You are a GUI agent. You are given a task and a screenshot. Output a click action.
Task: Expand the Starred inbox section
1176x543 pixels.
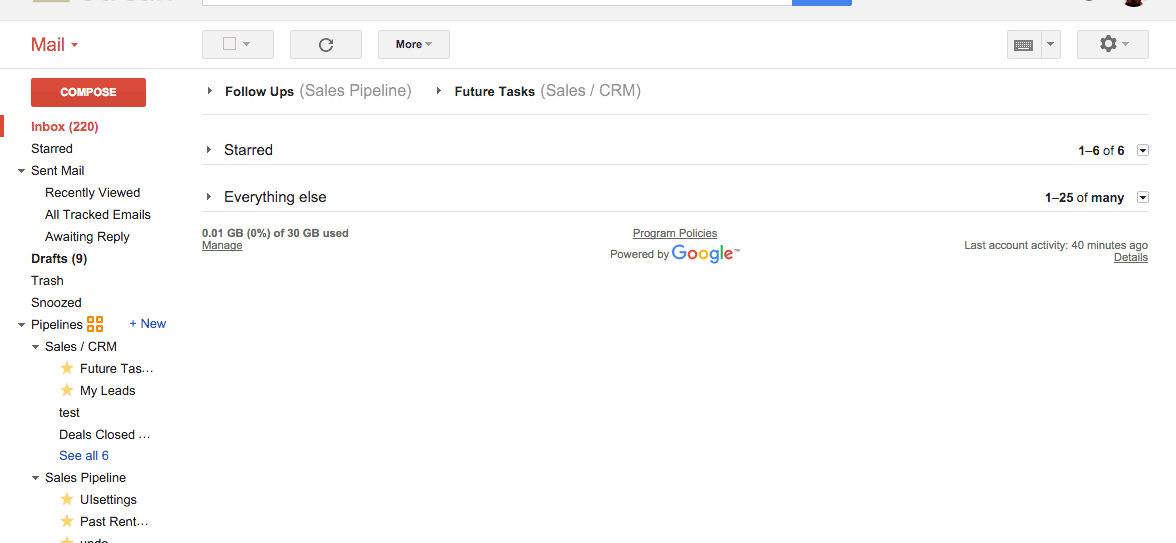tap(209, 150)
